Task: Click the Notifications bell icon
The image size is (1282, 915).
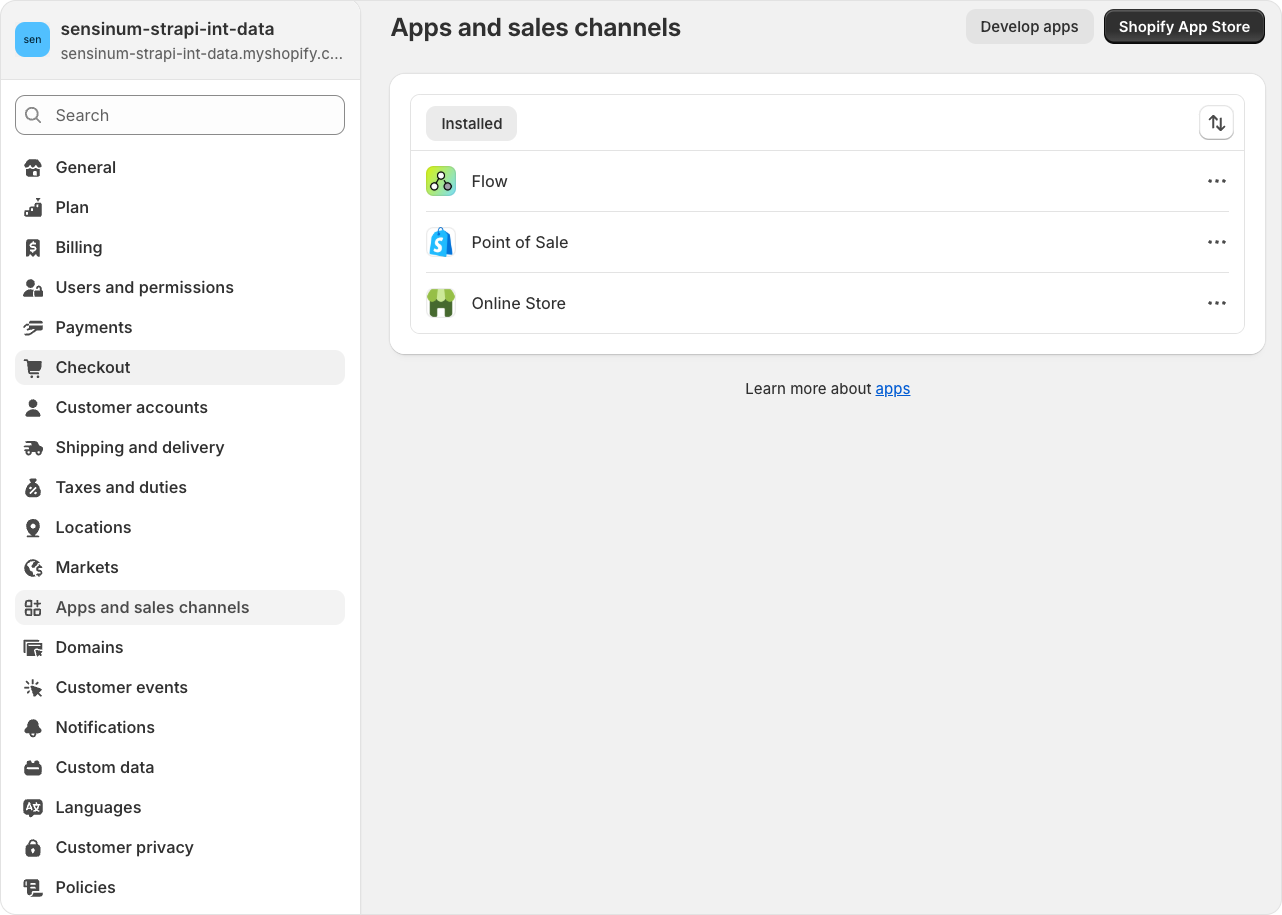Action: 33,727
